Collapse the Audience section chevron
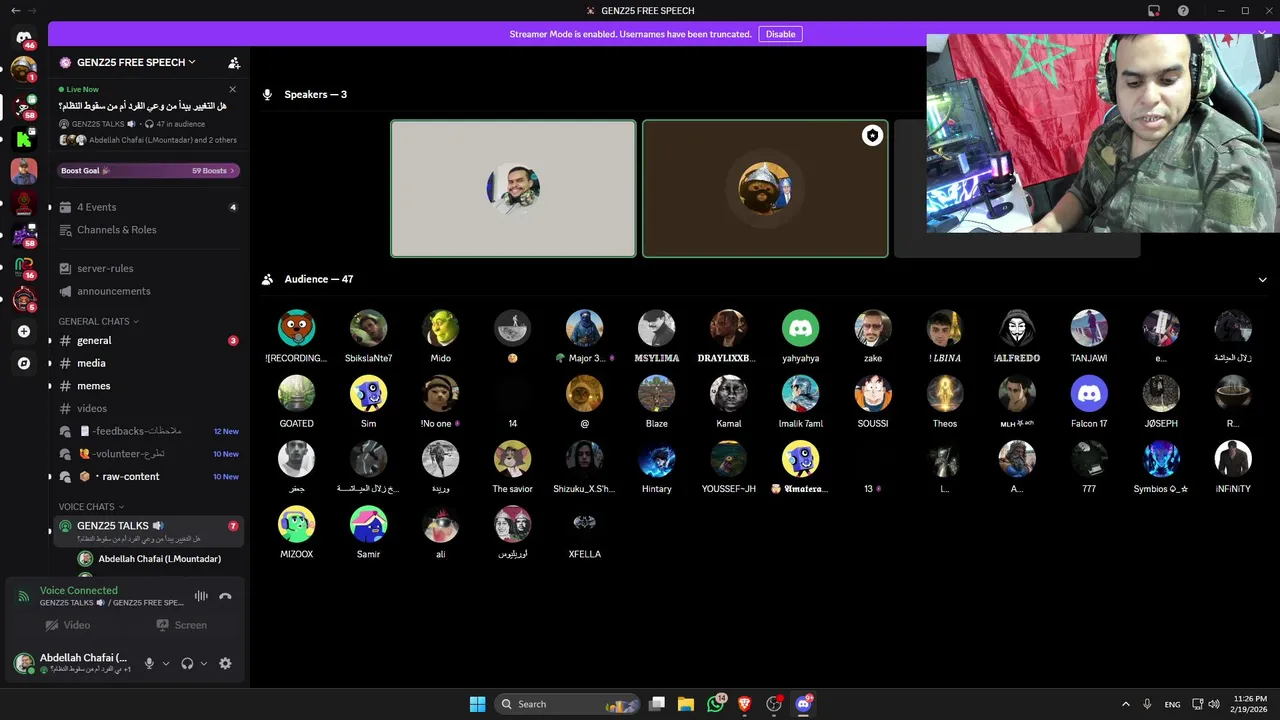This screenshot has width=1280, height=720. [x=1262, y=280]
